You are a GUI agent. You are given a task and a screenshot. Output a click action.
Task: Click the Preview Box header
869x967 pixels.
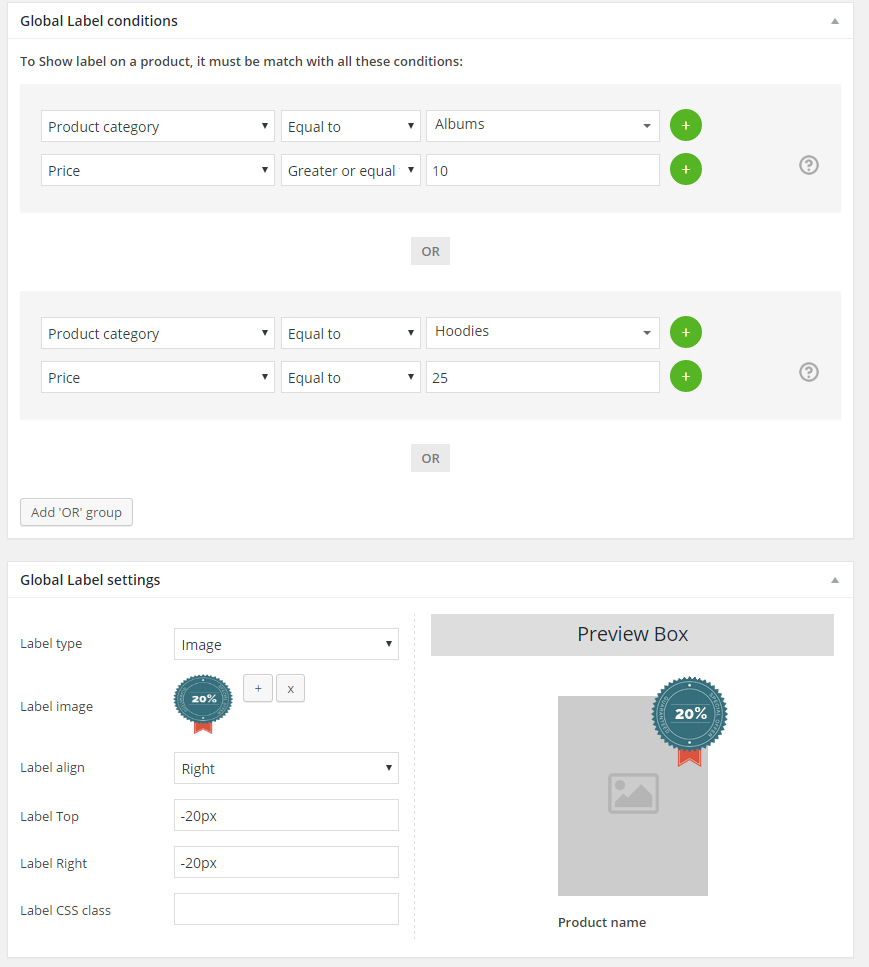pos(632,635)
